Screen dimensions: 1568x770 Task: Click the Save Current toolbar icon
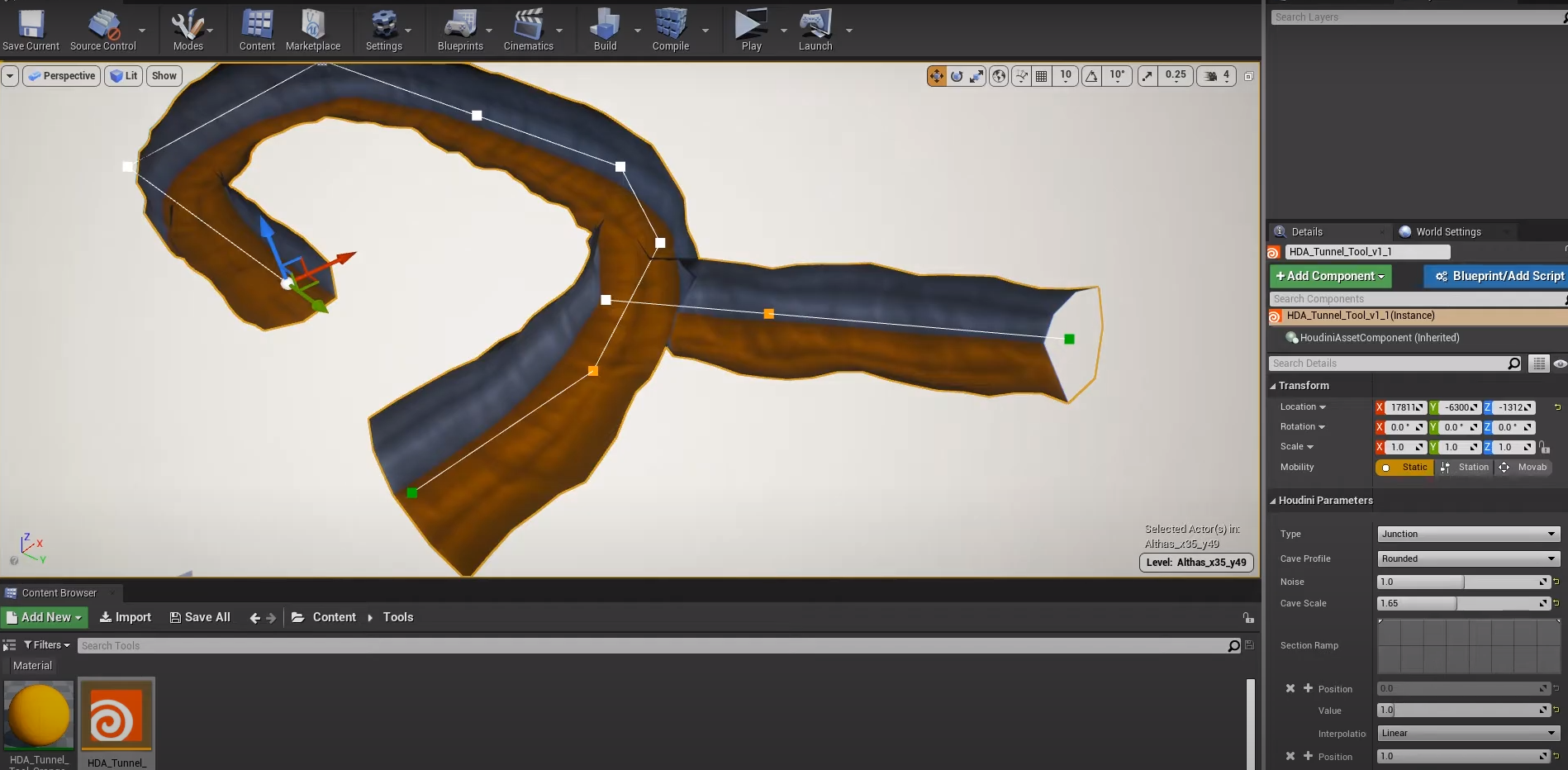pyautogui.click(x=31, y=30)
